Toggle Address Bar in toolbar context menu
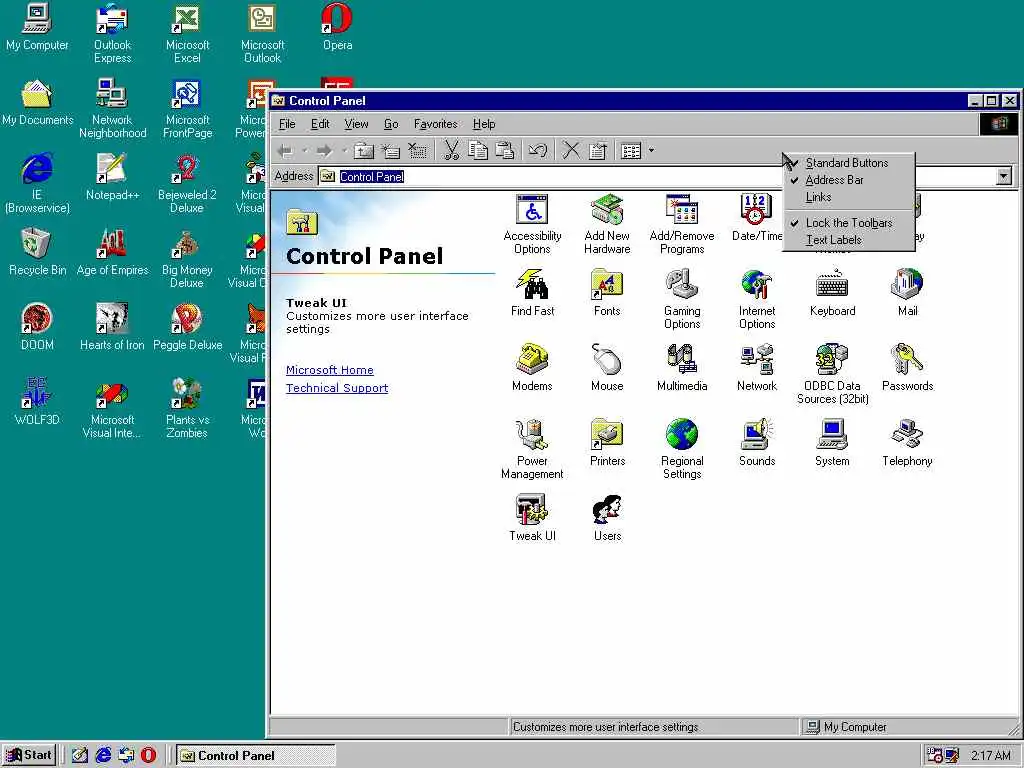Viewport: 1024px width, 768px height. pyautogui.click(x=848, y=180)
